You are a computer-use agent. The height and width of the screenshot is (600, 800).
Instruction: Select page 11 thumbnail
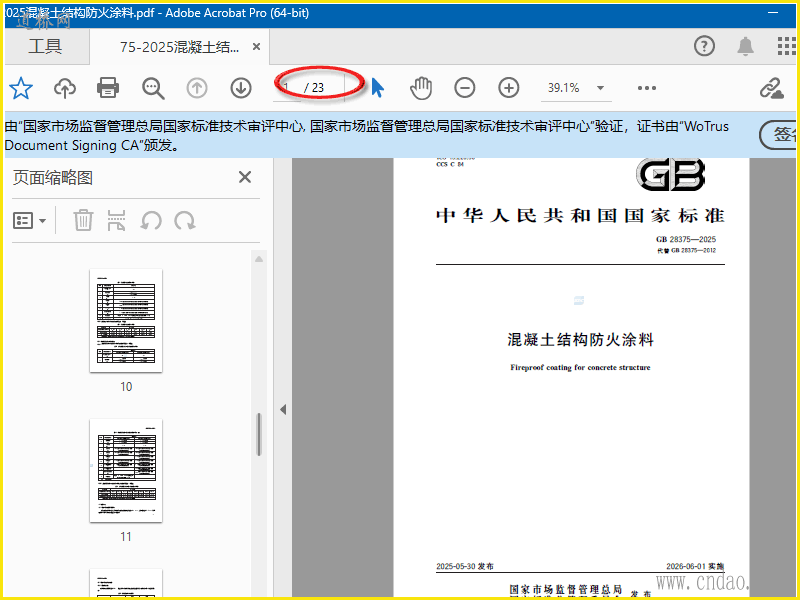click(126, 471)
